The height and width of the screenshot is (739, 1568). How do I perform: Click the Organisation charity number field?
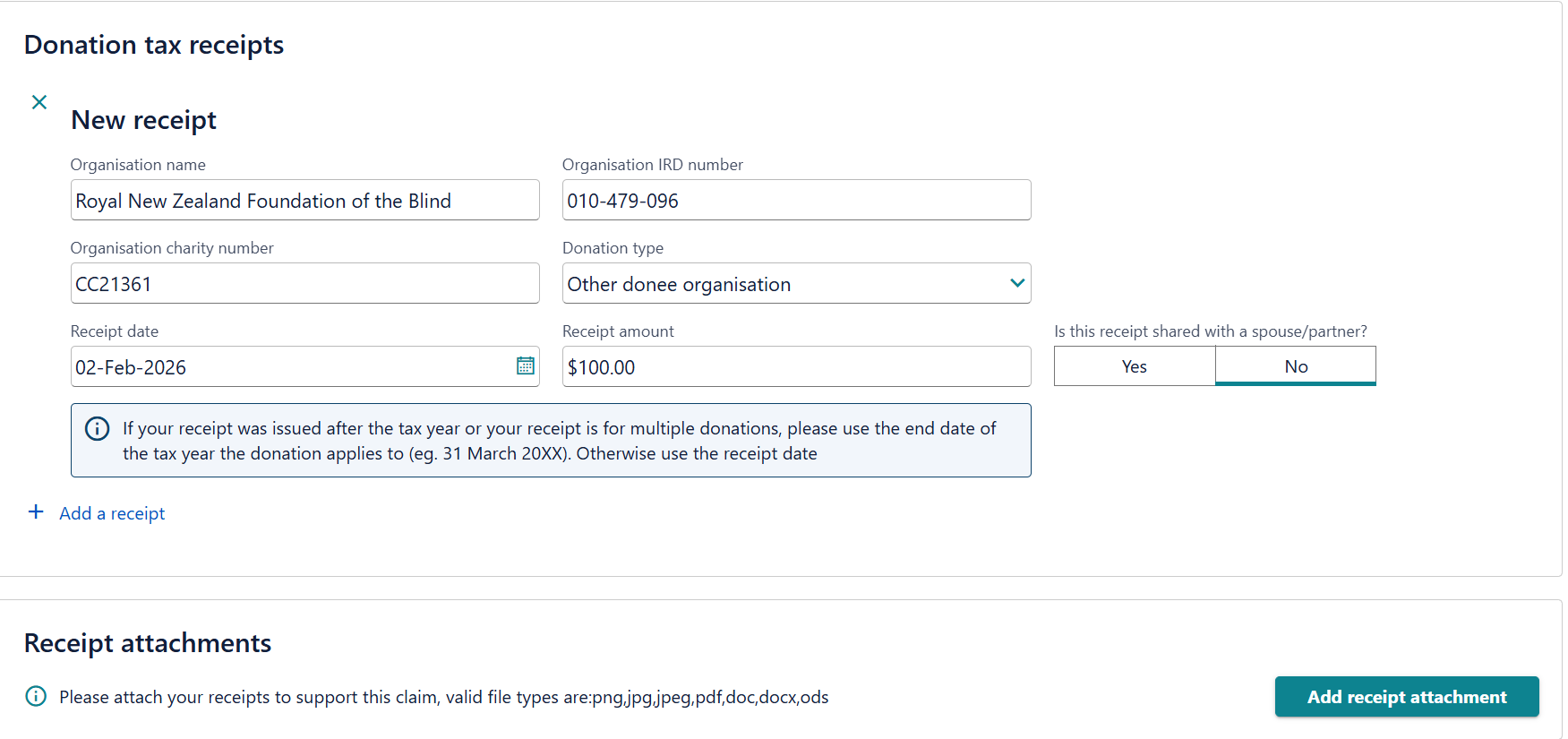coord(304,283)
